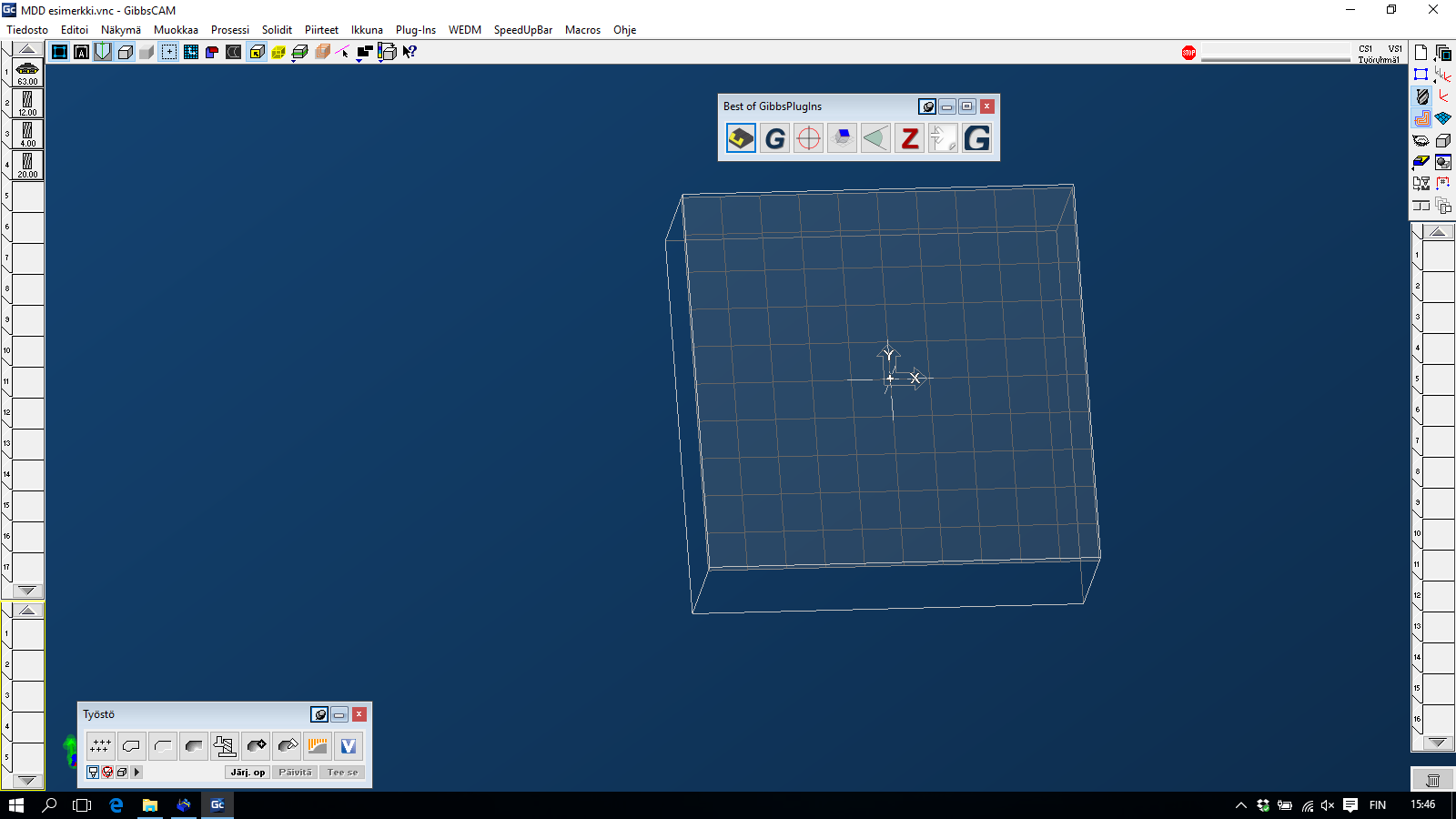The image size is (1456, 819).
Task: Click the orange striped surfacing process icon
Action: click(317, 746)
